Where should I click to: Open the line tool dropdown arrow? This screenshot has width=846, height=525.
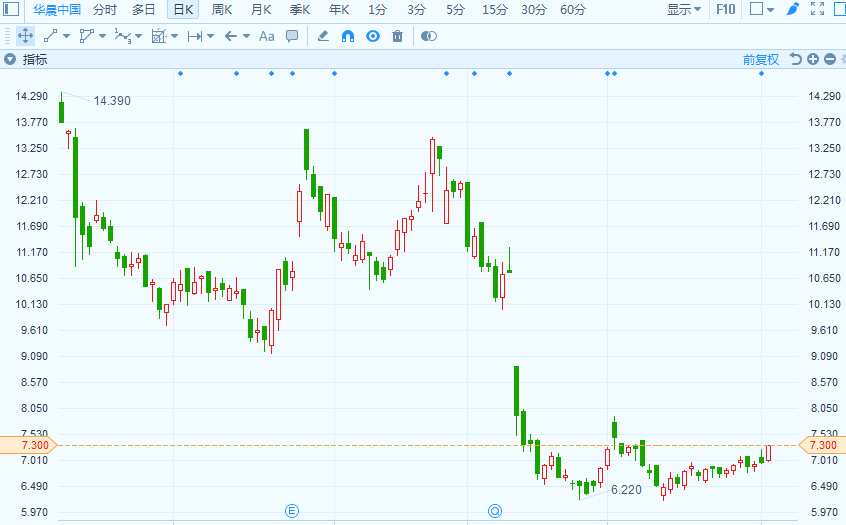click(66, 36)
